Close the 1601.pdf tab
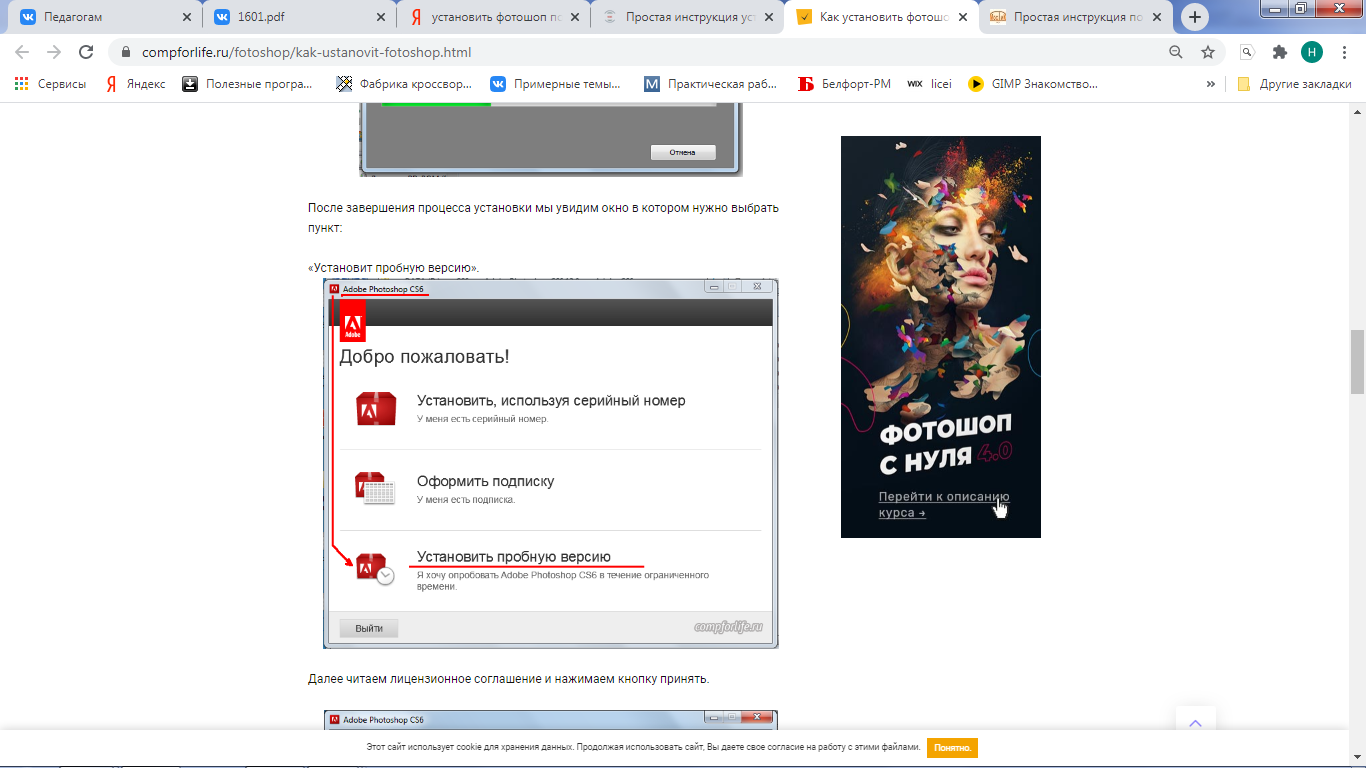Viewport: 1366px width, 768px height. tap(381, 17)
